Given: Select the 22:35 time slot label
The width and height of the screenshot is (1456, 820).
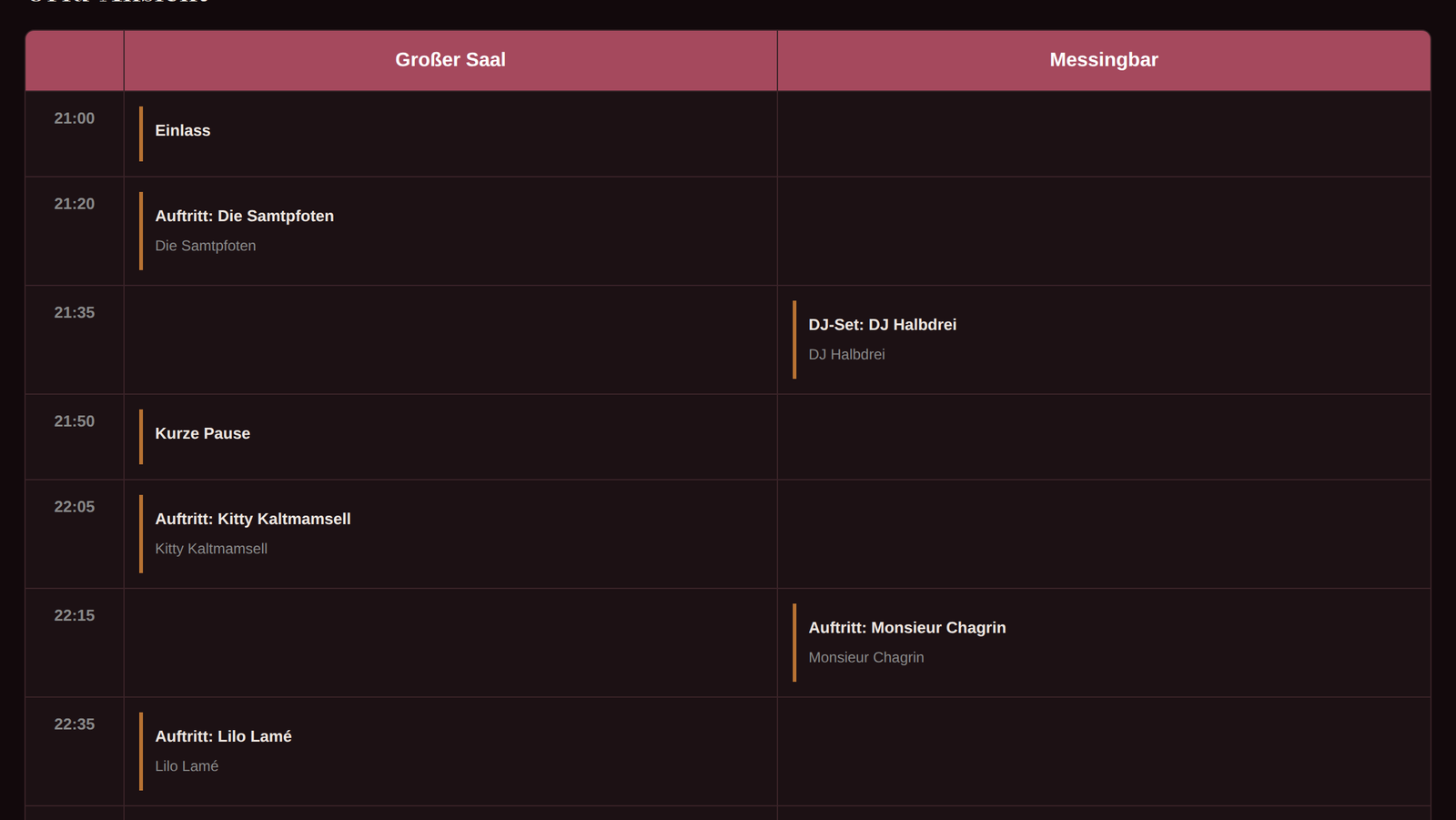Looking at the screenshot, I should tap(75, 724).
